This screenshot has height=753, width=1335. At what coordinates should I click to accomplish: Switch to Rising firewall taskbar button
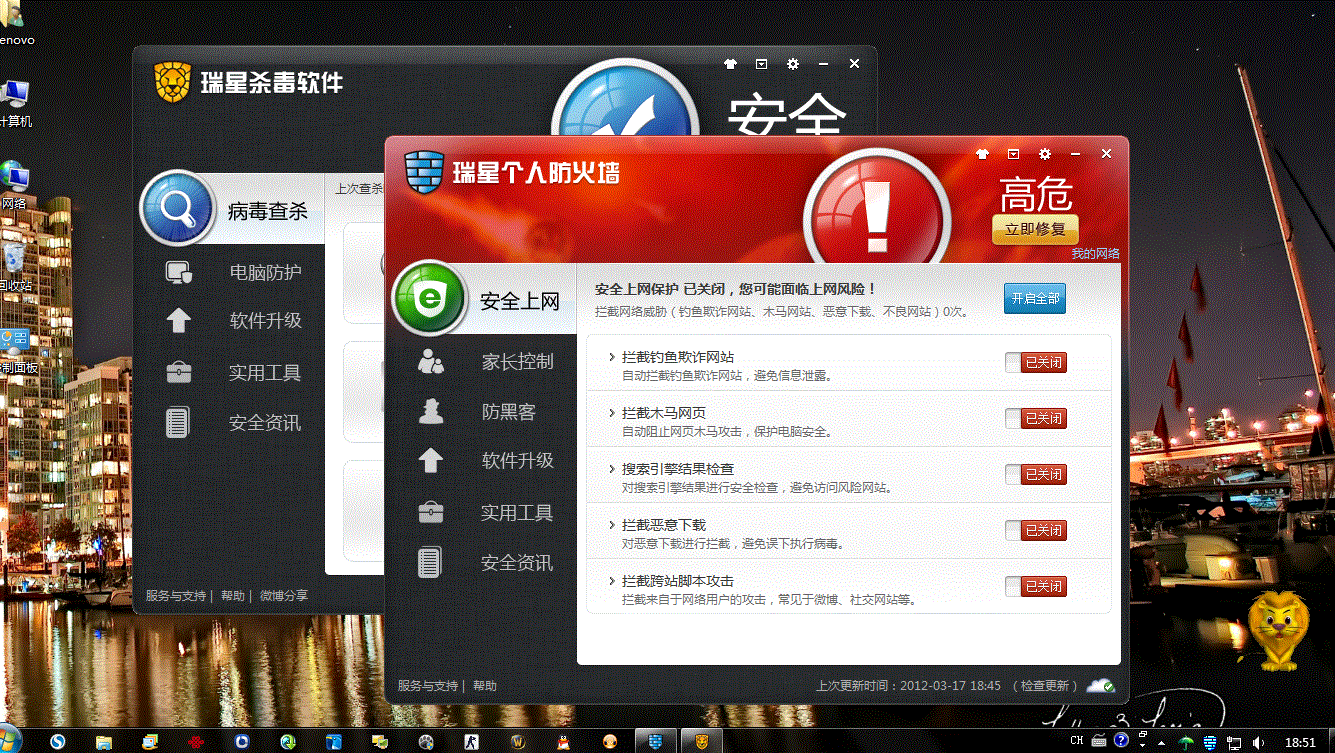pyautogui.click(x=656, y=741)
